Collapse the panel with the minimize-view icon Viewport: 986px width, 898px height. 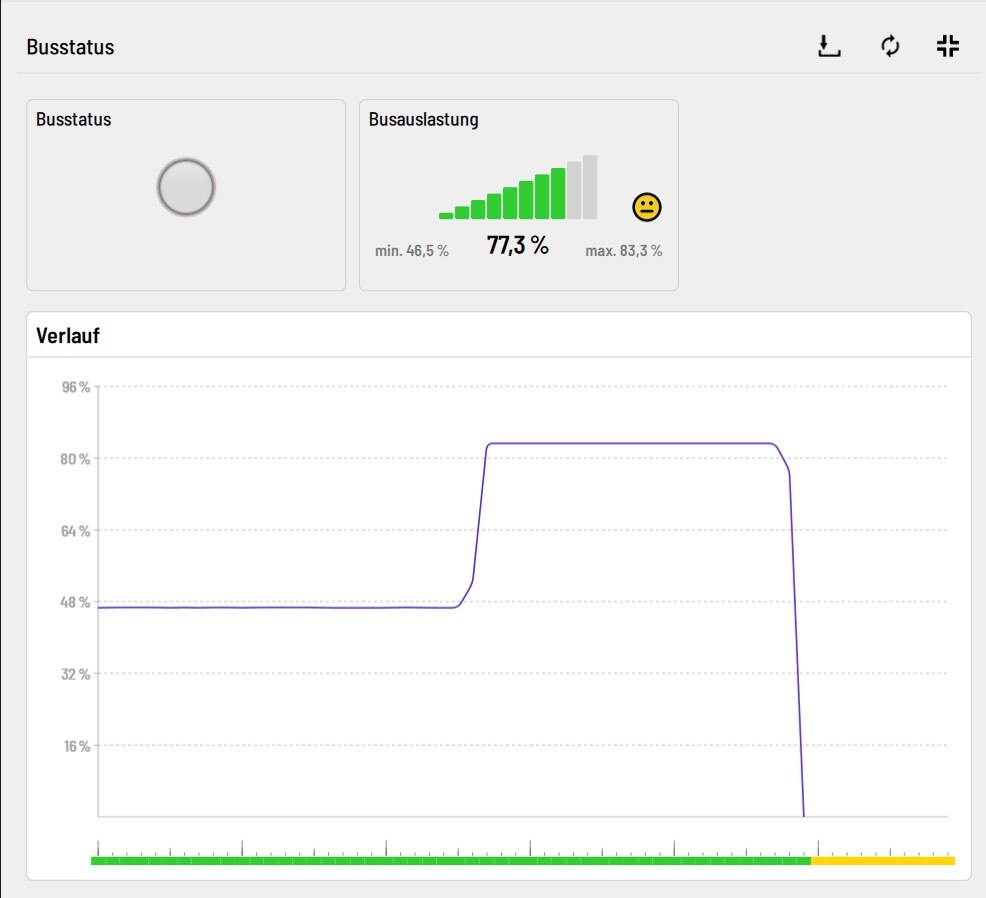(x=948, y=46)
